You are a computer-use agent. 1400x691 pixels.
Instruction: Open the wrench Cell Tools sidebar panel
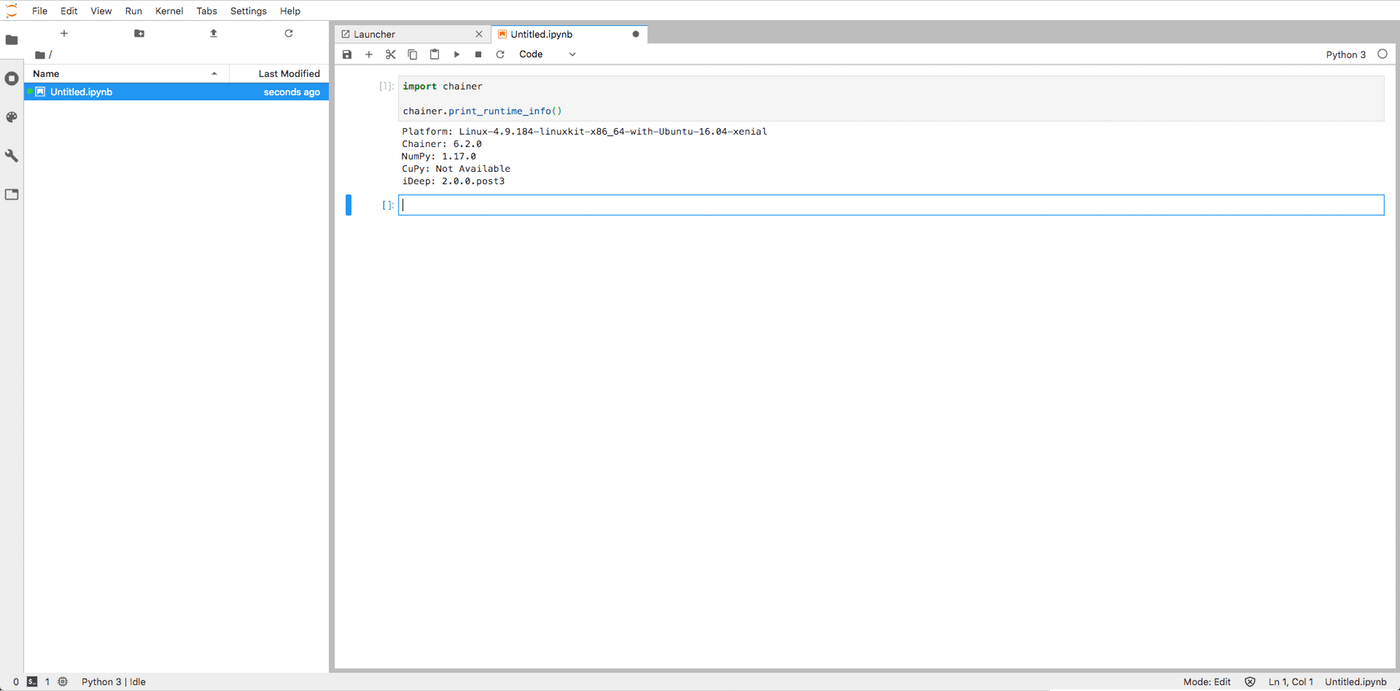(x=12, y=156)
